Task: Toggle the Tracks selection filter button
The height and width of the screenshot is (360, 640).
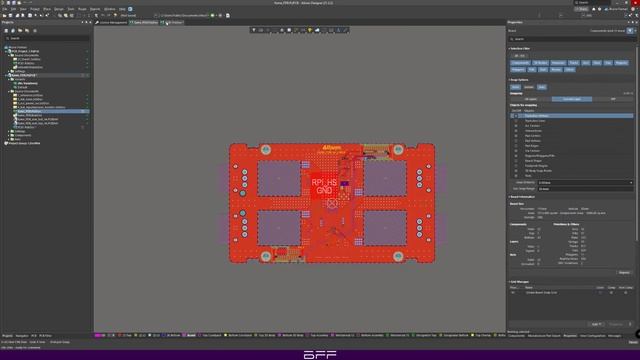Action: tap(573, 63)
